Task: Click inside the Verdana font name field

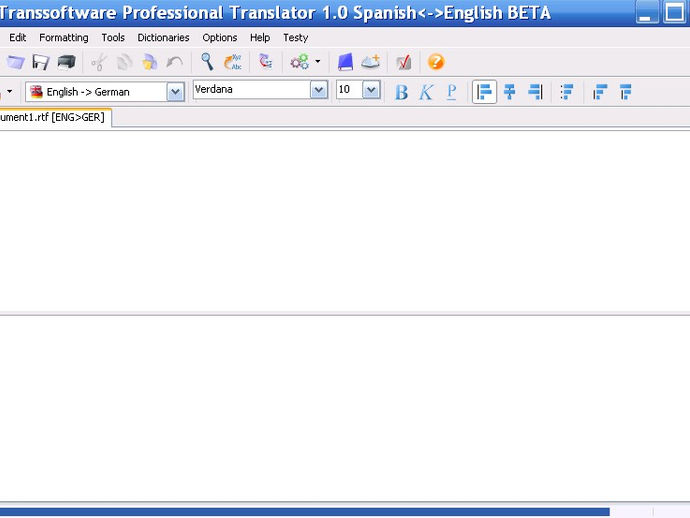Action: (252, 90)
